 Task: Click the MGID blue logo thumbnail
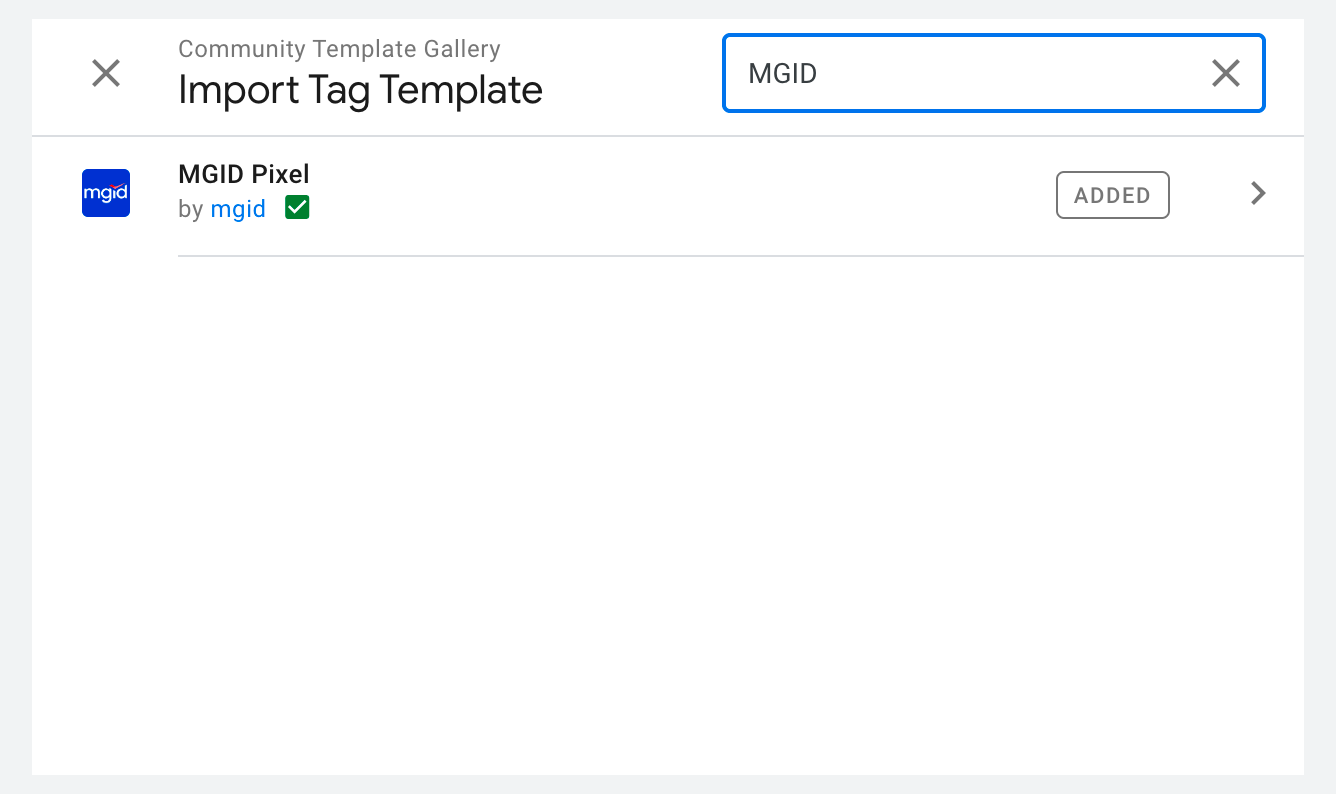[x=106, y=193]
